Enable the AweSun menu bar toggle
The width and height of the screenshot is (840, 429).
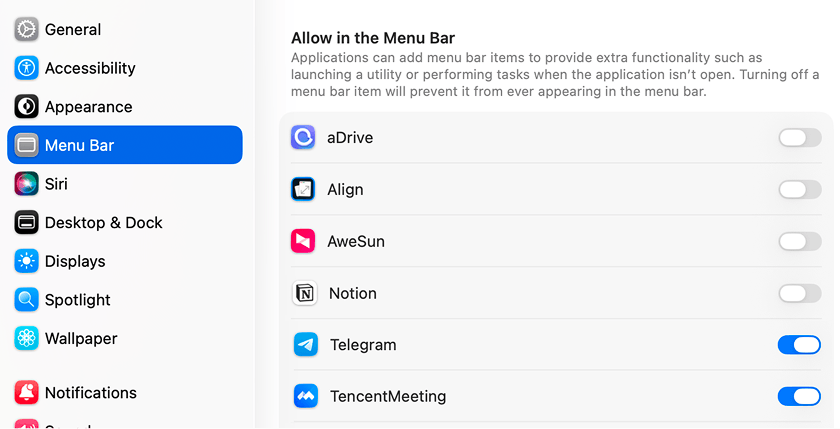pyautogui.click(x=800, y=242)
